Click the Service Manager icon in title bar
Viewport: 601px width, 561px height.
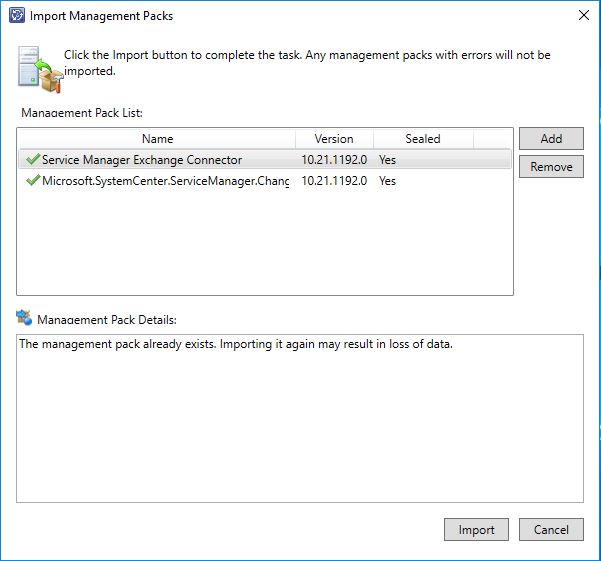(17, 16)
